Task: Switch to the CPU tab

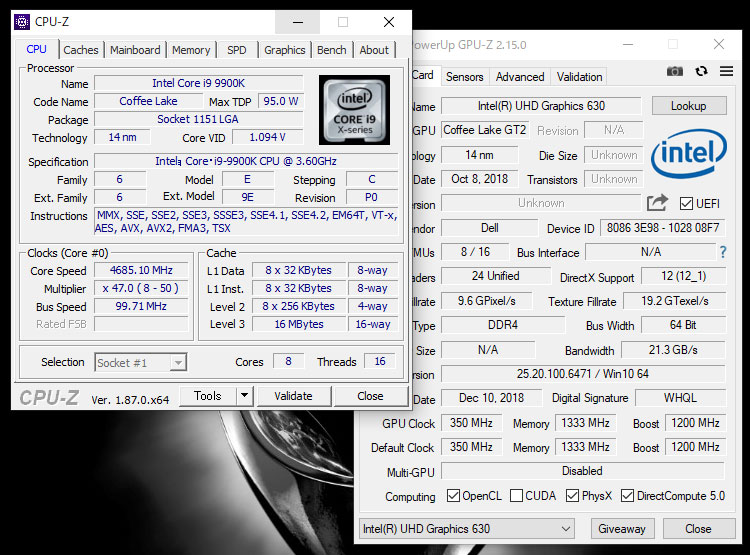Action: coord(36,49)
